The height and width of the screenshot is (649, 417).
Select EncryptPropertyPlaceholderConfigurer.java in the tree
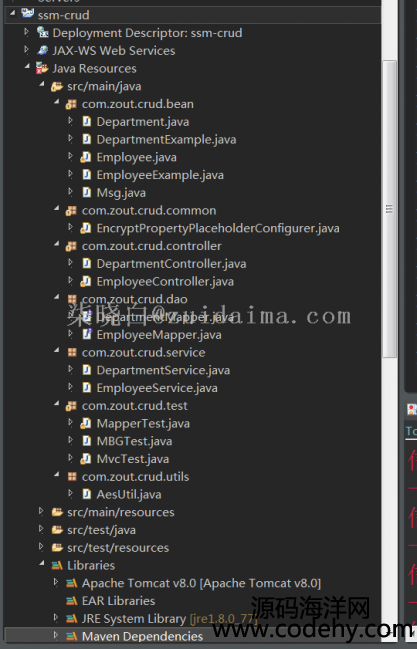(x=218, y=228)
